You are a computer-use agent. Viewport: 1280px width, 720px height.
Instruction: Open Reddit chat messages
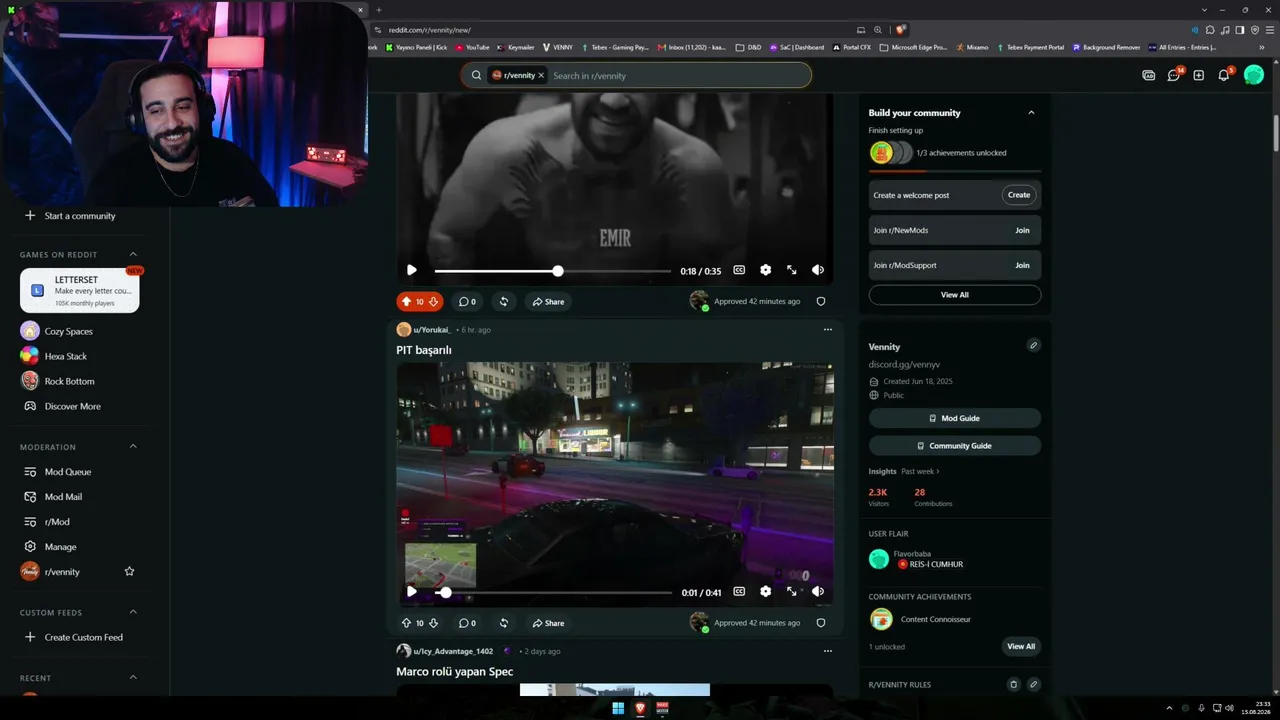1174,75
